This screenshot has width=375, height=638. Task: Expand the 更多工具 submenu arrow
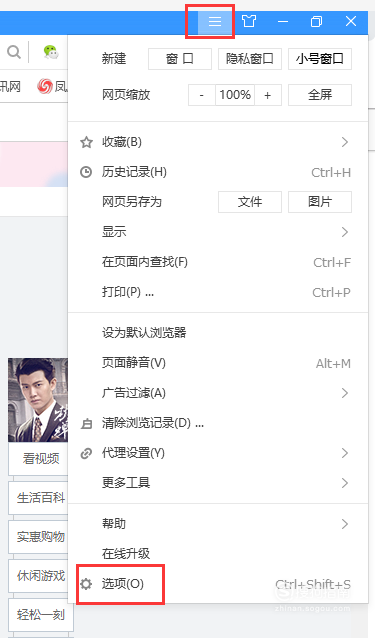[345, 483]
